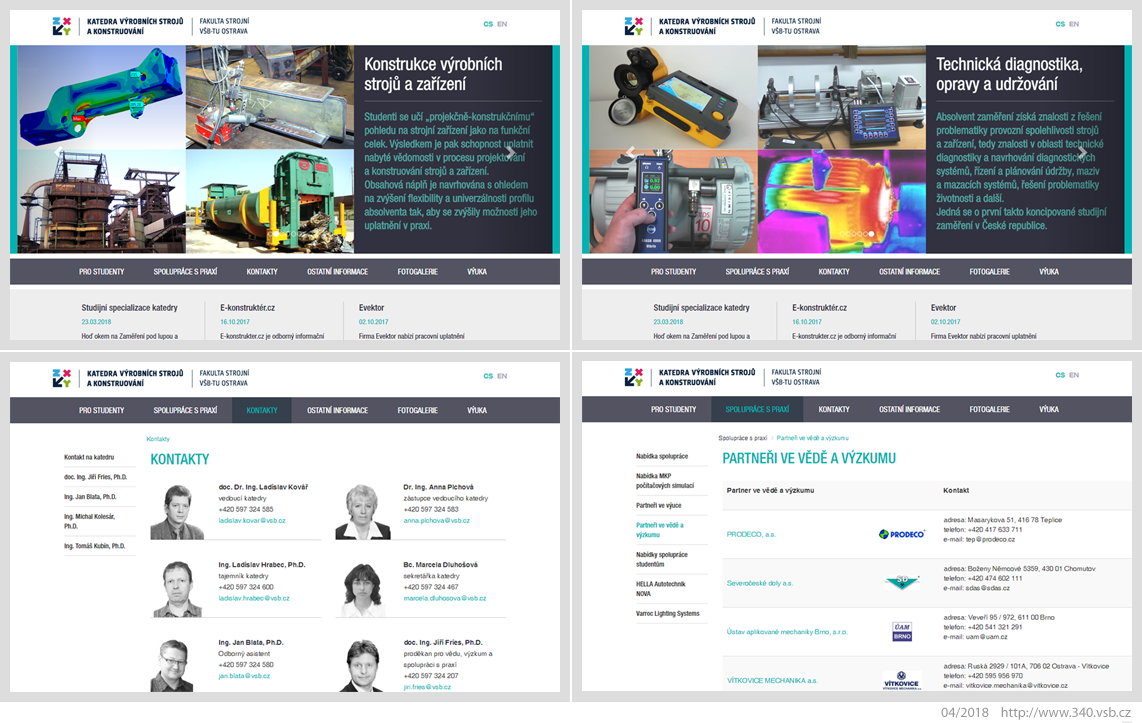The image size is (1142, 723).
Task: Advance the Konstrukce výrobních strojů carousel forward
Action: [511, 153]
